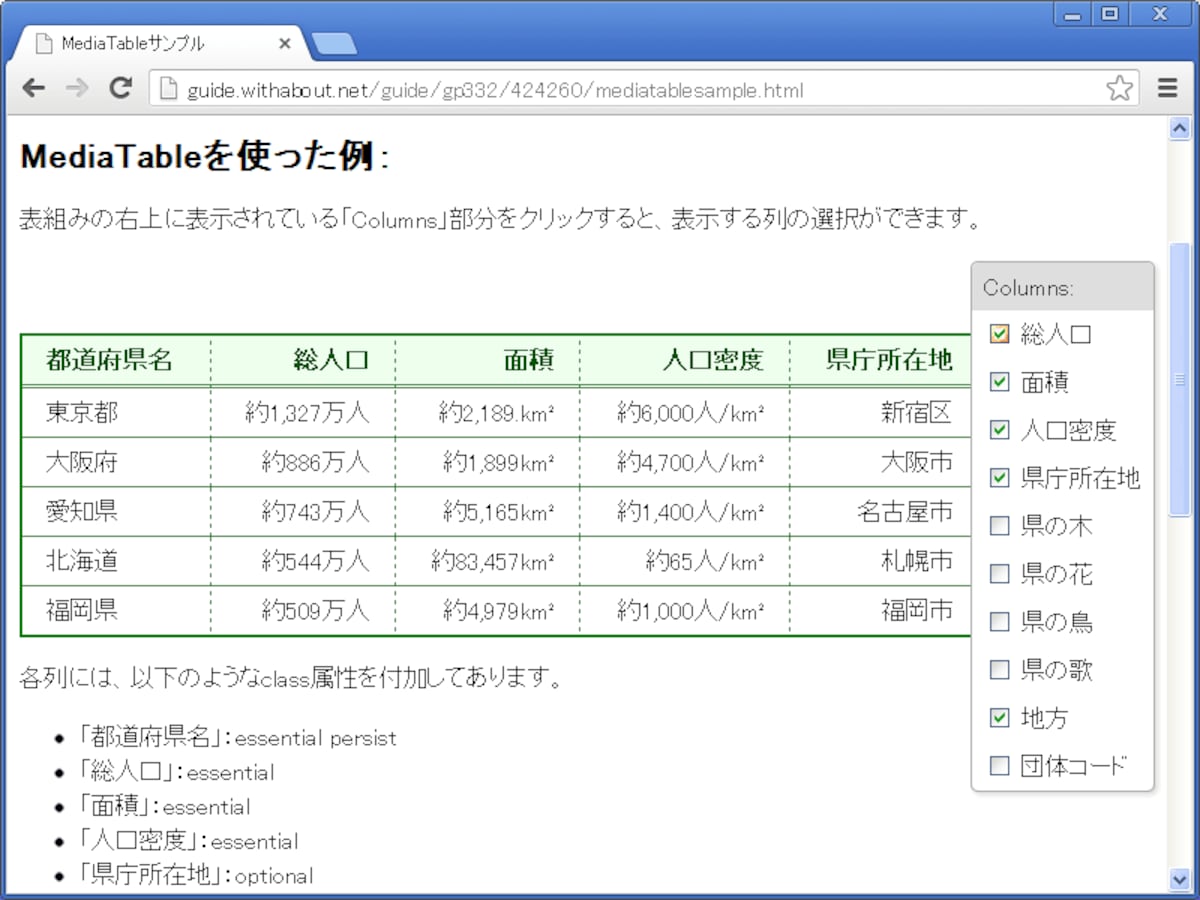This screenshot has height=900, width=1200.
Task: Click the 約65人/km² density cell
Action: click(685, 561)
